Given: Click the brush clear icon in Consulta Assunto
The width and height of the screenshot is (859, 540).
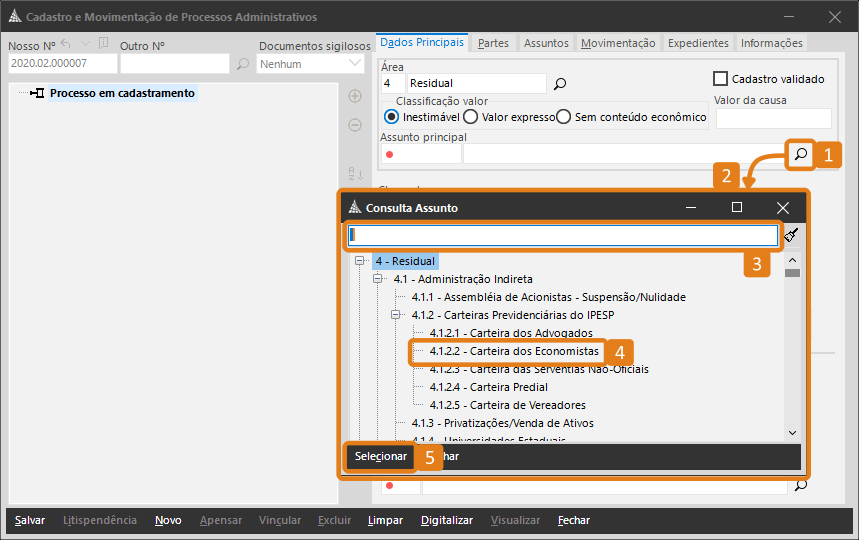Looking at the screenshot, I should 792,235.
